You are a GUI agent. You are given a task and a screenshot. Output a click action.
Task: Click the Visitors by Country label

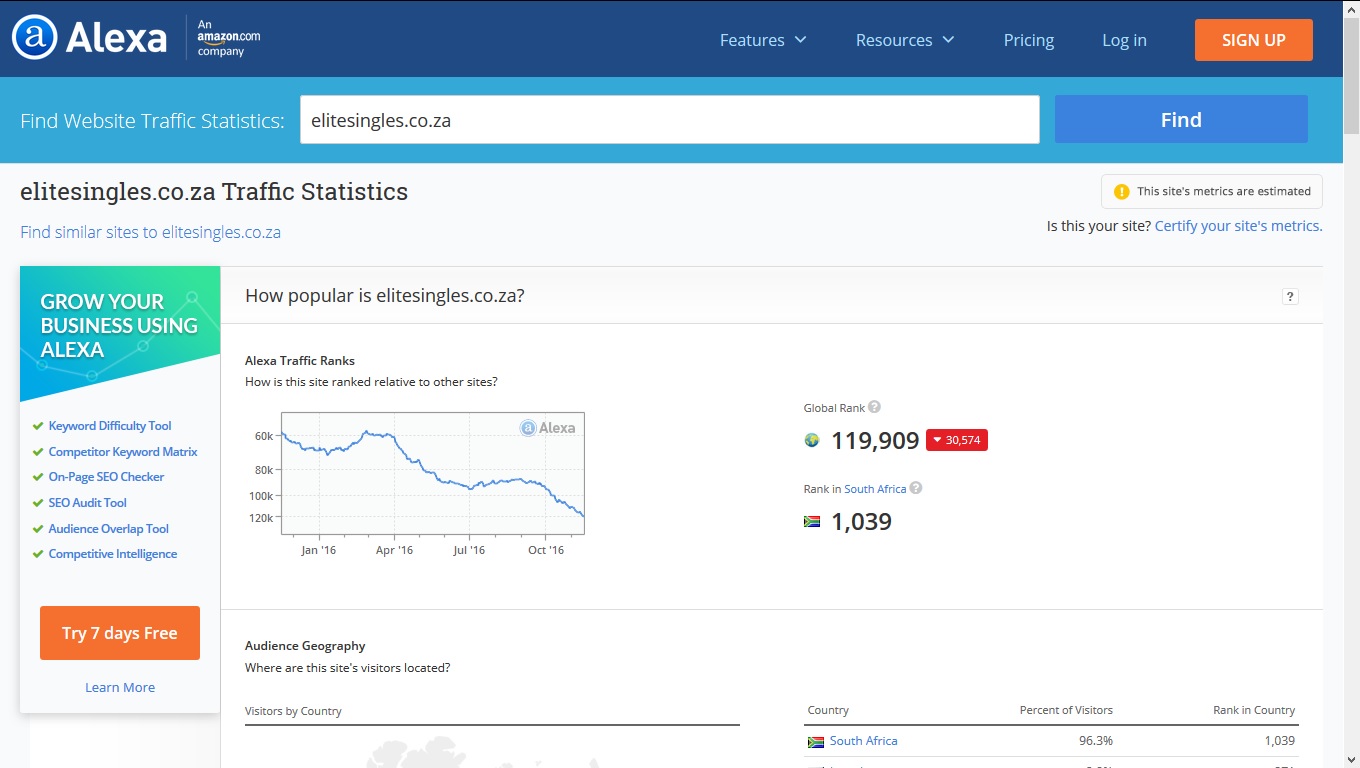[x=293, y=711]
